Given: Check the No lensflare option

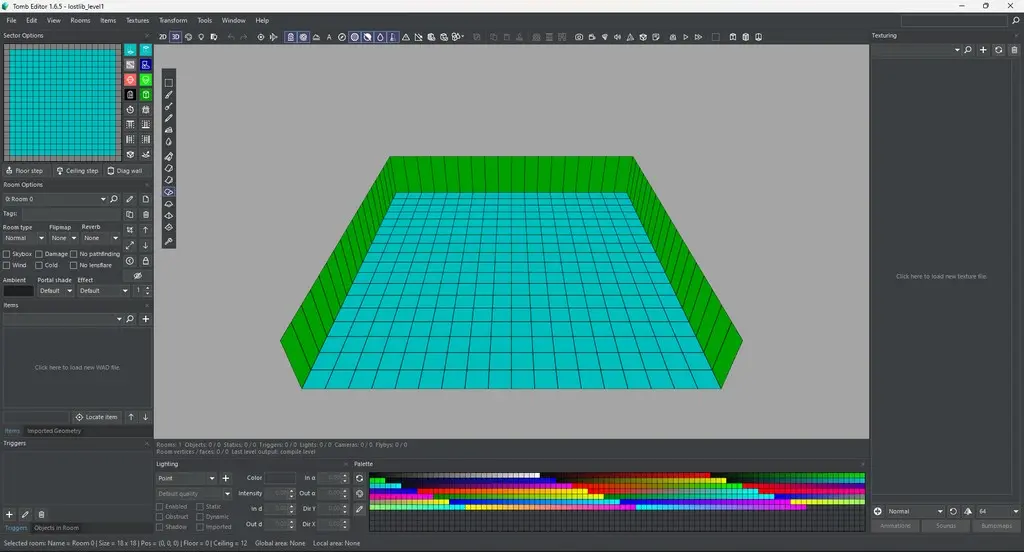Looking at the screenshot, I should pyautogui.click(x=74, y=265).
